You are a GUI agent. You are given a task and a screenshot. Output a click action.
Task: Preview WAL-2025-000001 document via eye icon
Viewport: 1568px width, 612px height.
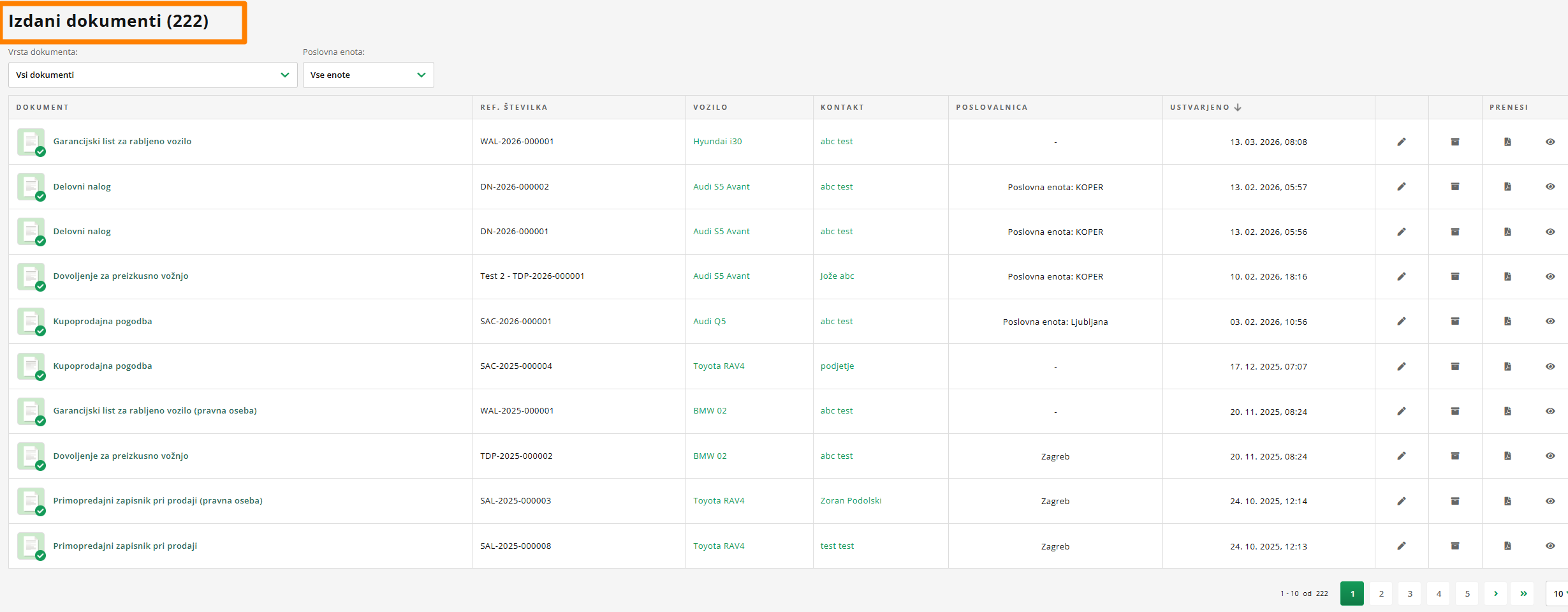click(x=1550, y=411)
